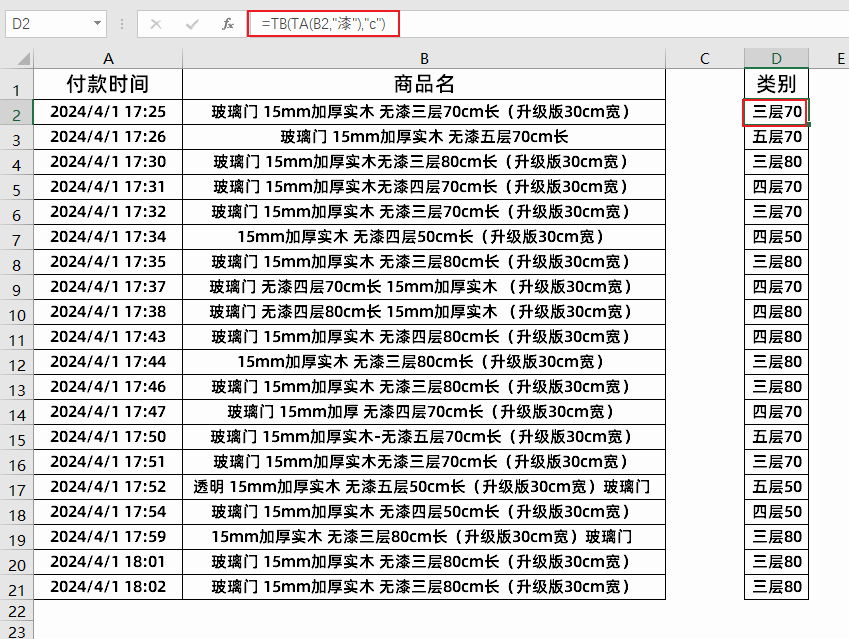Click product cell starting with 透明 15mm加厚实木

[x=424, y=487]
